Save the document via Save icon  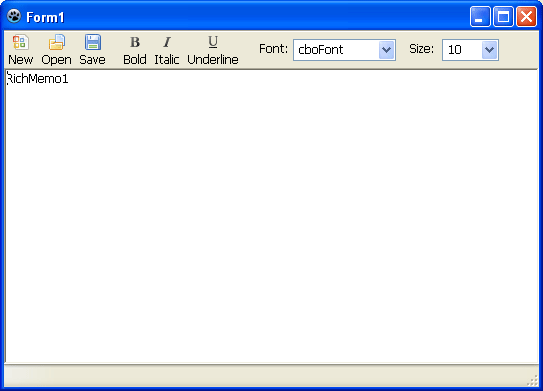point(92,50)
